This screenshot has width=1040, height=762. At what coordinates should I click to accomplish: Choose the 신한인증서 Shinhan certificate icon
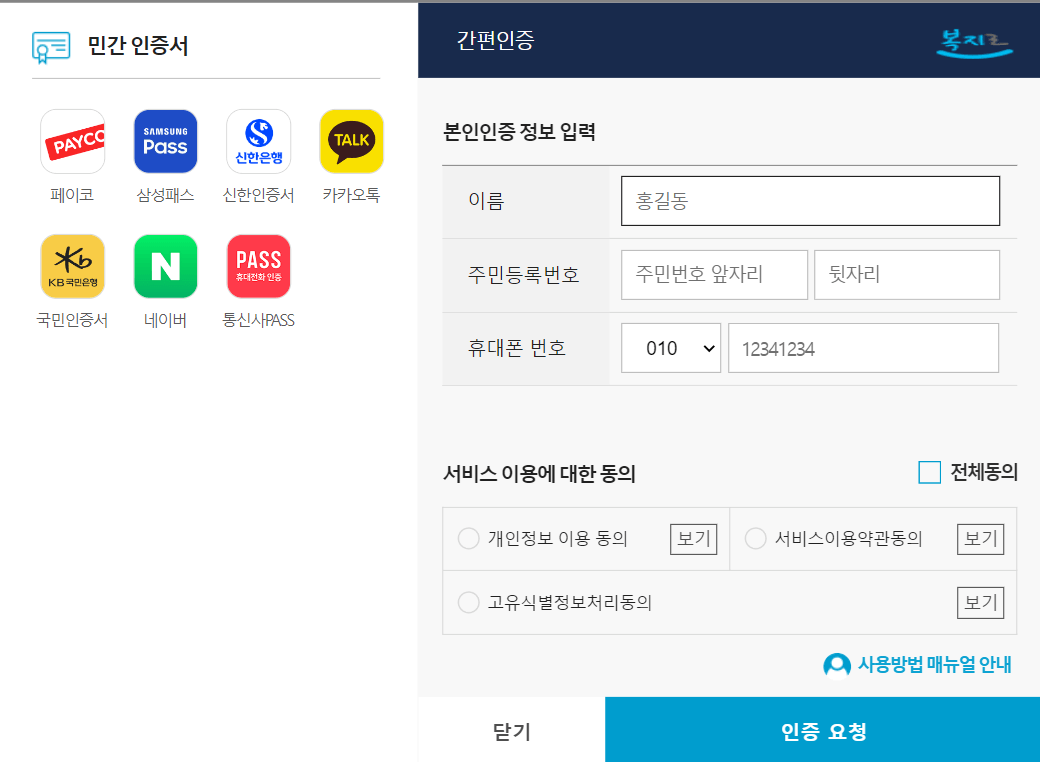pos(258,141)
